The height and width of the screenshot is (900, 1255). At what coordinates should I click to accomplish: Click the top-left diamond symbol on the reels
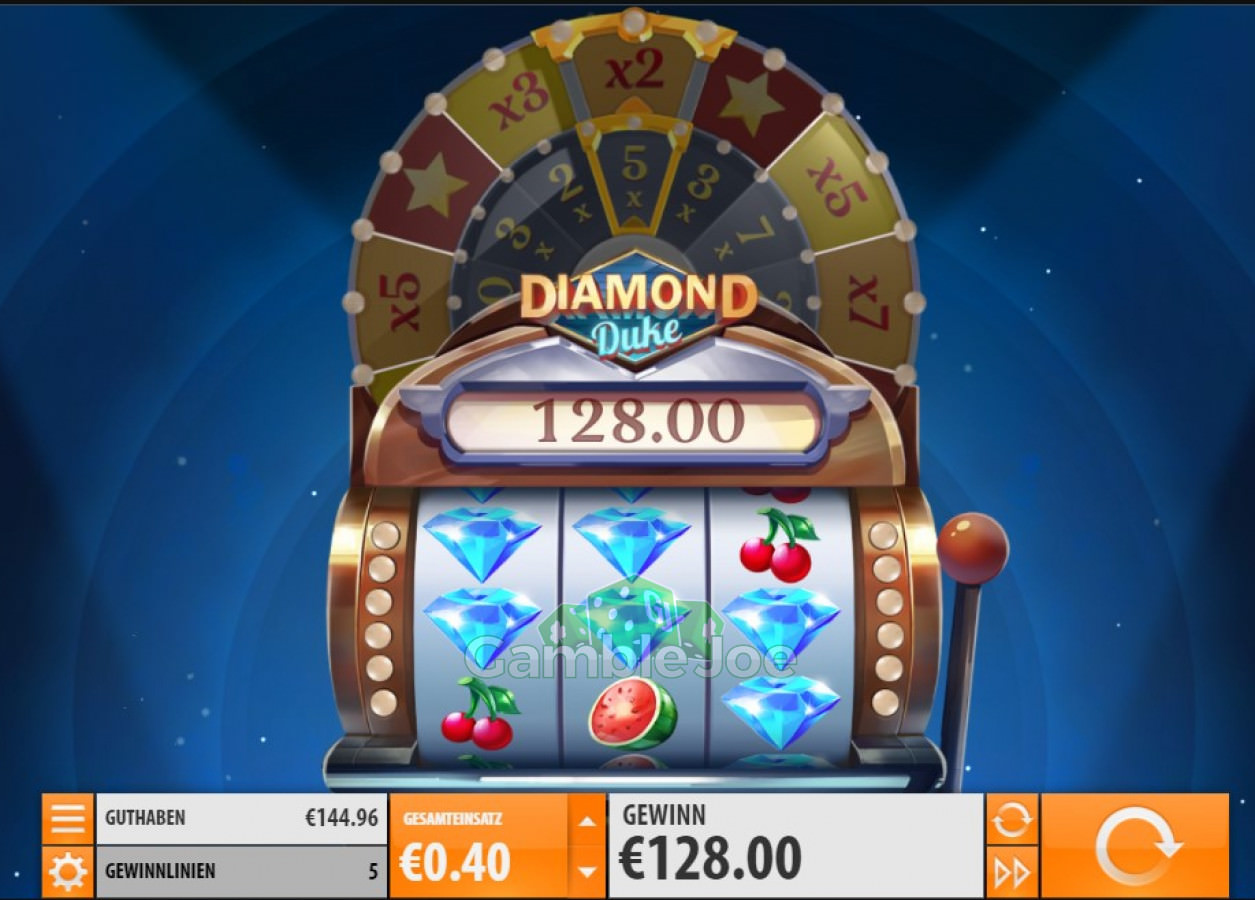click(484, 541)
